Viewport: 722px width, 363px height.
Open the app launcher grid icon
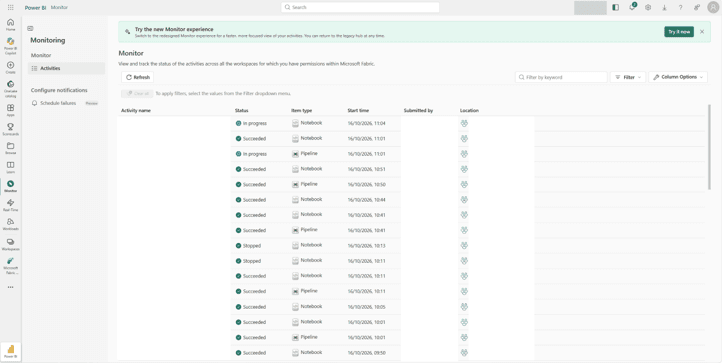tap(11, 7)
